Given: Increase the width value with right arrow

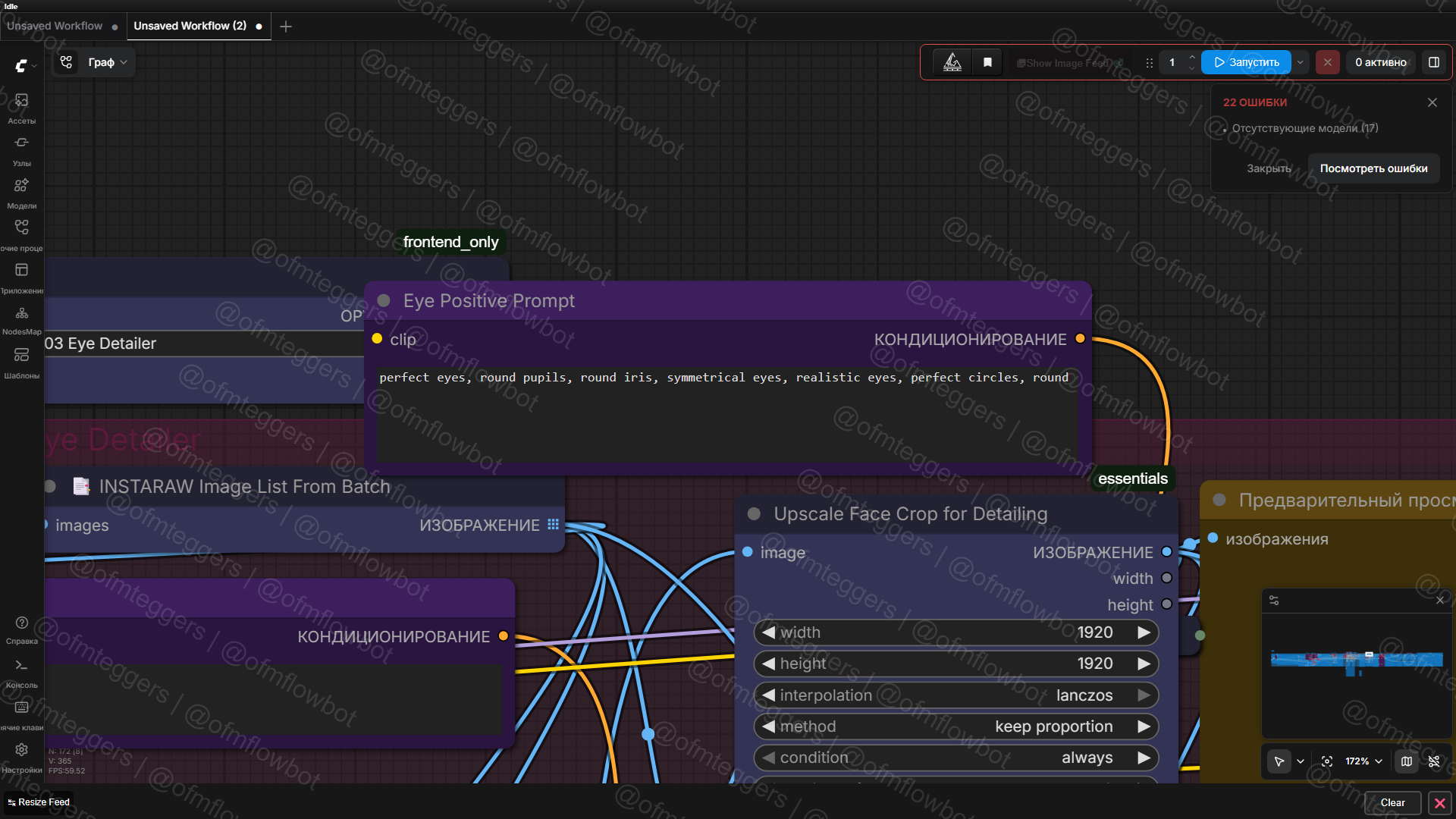Looking at the screenshot, I should coord(1144,632).
